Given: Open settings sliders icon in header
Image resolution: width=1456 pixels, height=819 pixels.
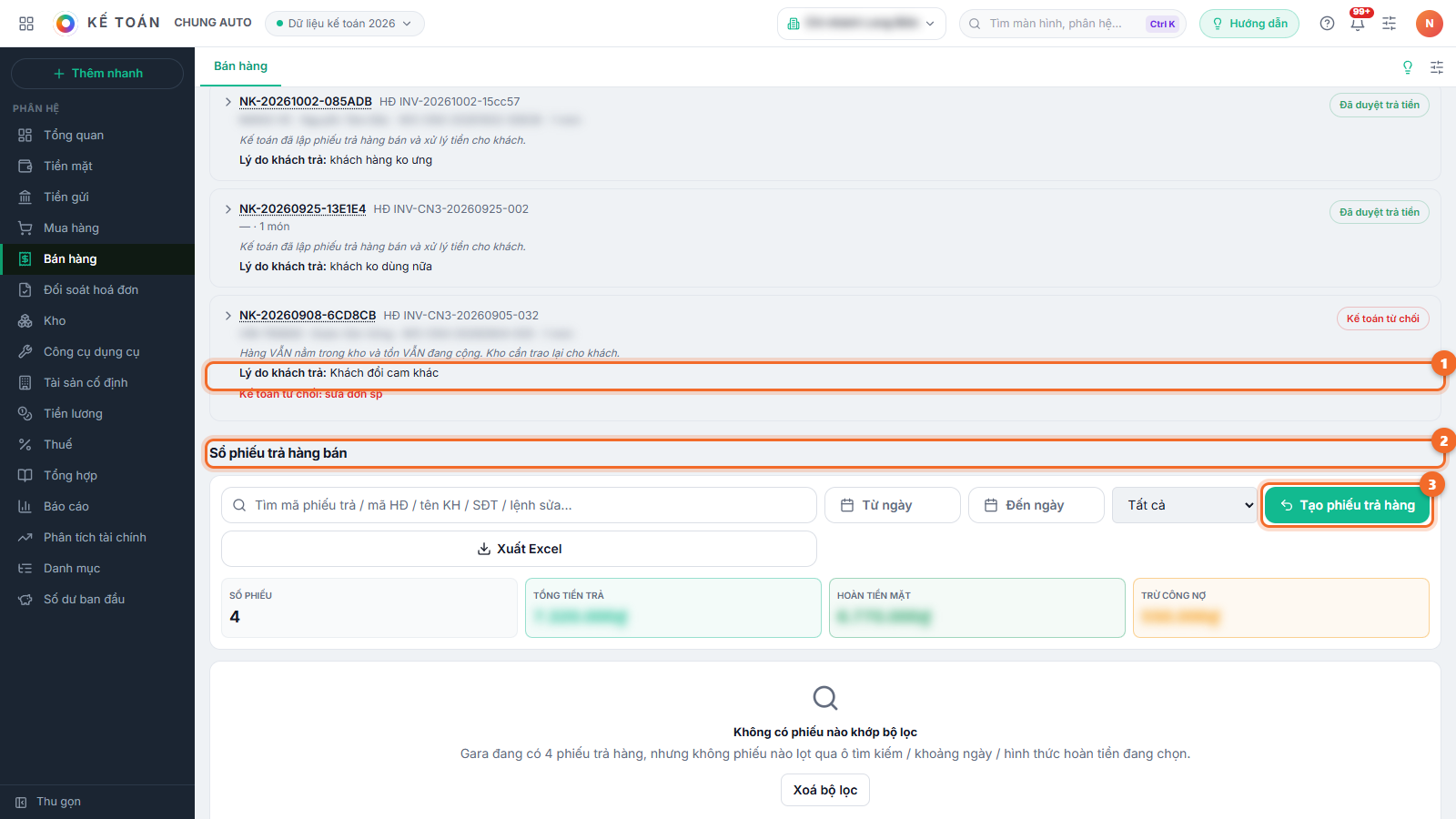Looking at the screenshot, I should pyautogui.click(x=1389, y=24).
